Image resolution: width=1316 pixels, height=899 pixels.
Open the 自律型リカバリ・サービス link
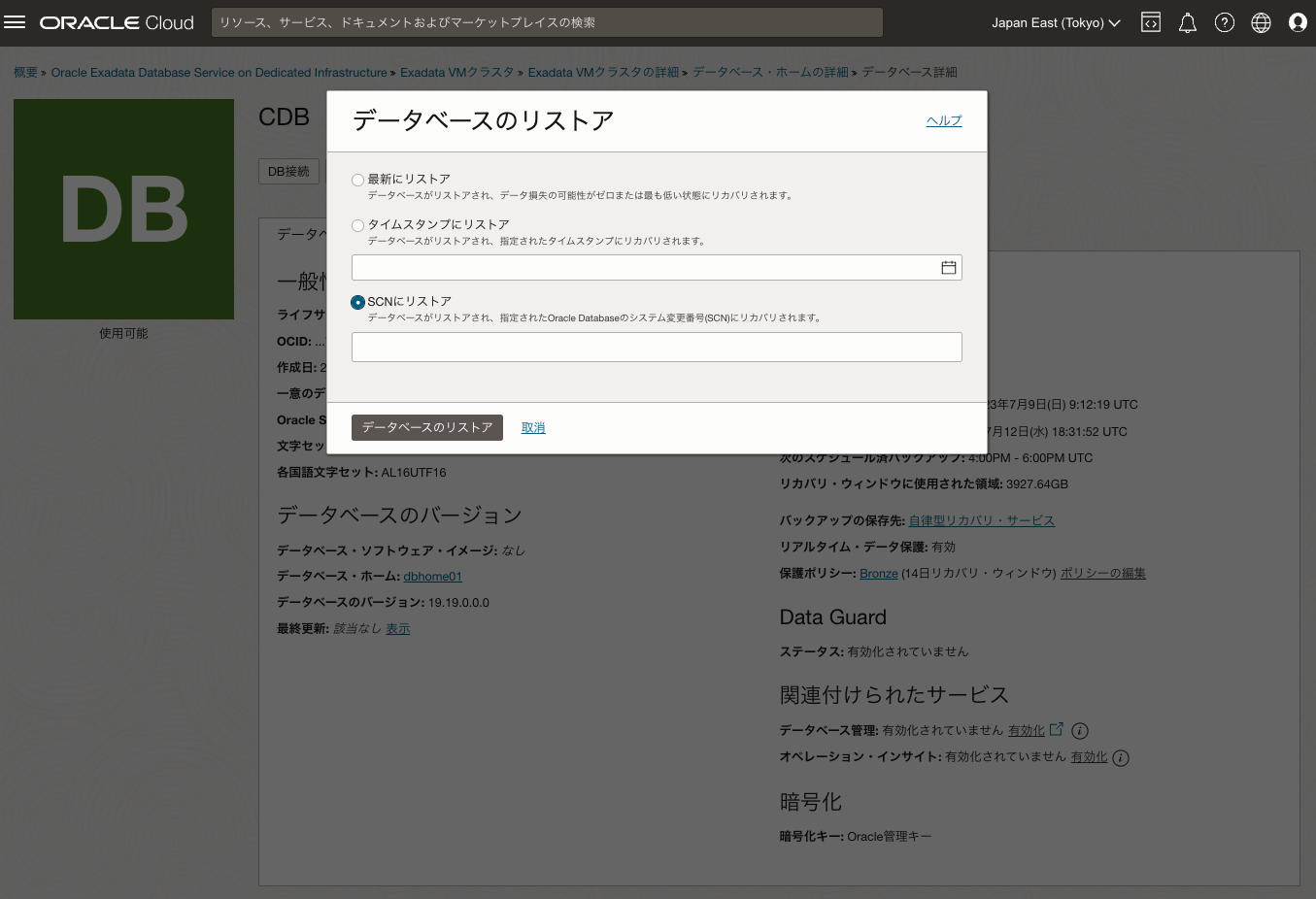(981, 520)
